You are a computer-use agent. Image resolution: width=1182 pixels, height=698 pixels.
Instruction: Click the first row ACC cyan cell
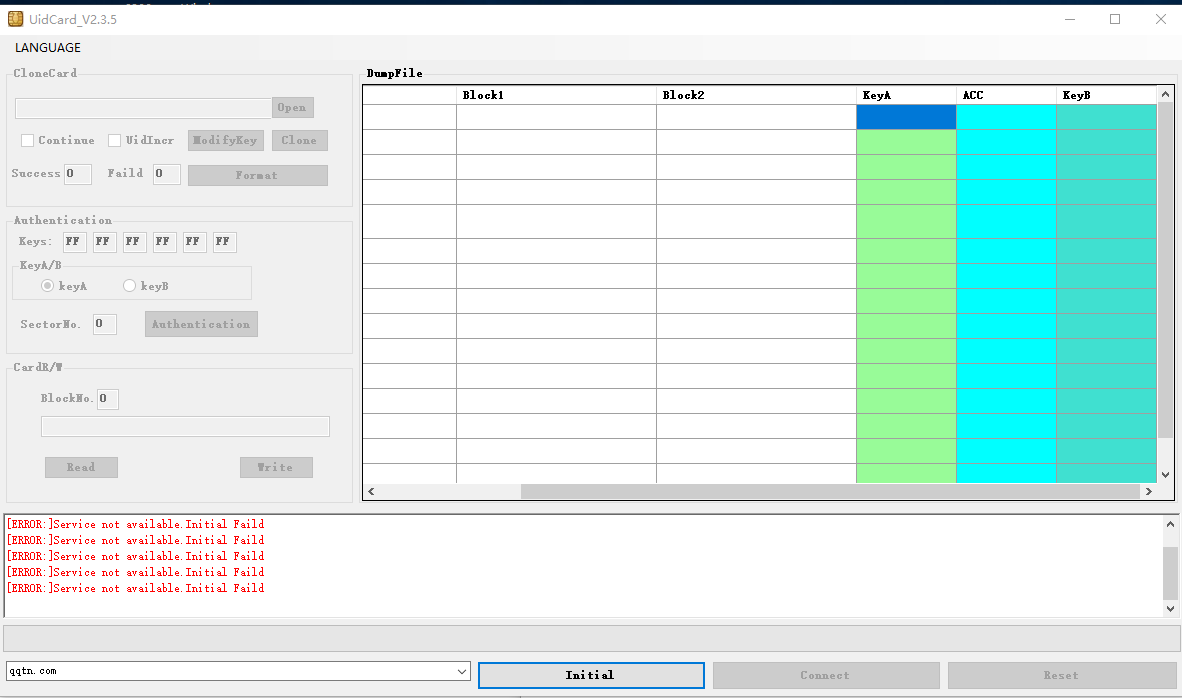(x=1006, y=117)
